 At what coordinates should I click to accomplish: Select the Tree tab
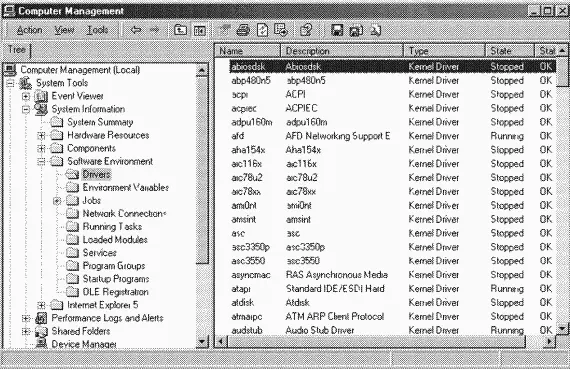[x=17, y=50]
